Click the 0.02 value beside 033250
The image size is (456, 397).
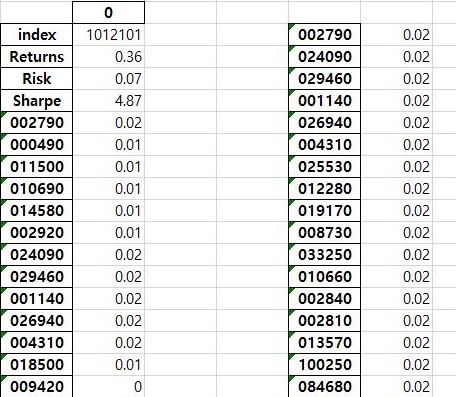pyautogui.click(x=396, y=254)
